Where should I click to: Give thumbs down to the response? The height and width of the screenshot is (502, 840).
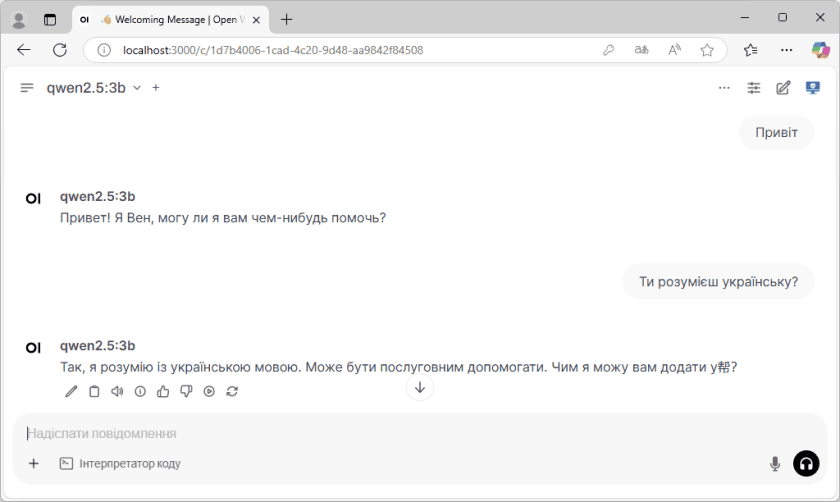pyautogui.click(x=186, y=391)
